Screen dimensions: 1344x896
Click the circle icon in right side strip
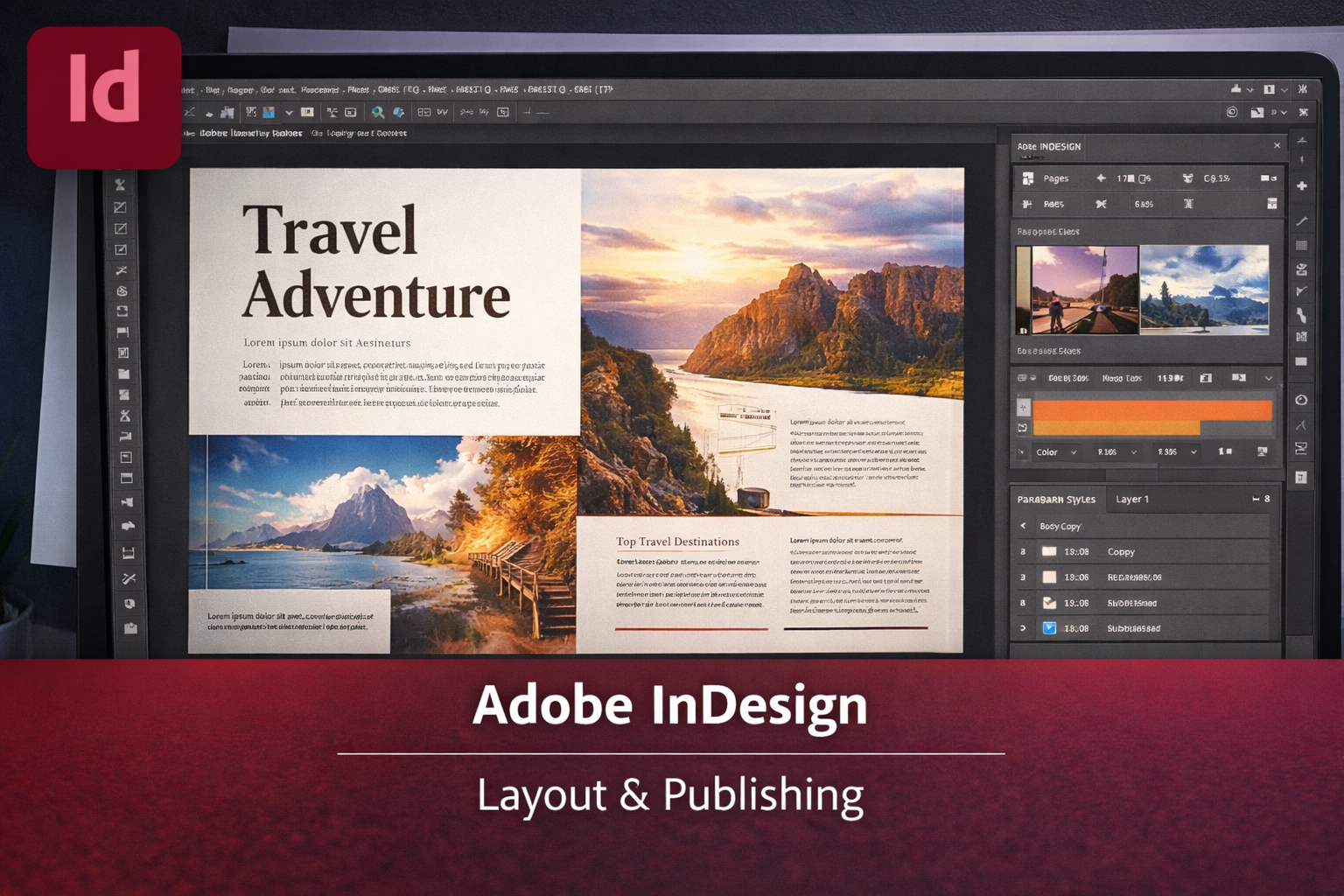point(1302,400)
